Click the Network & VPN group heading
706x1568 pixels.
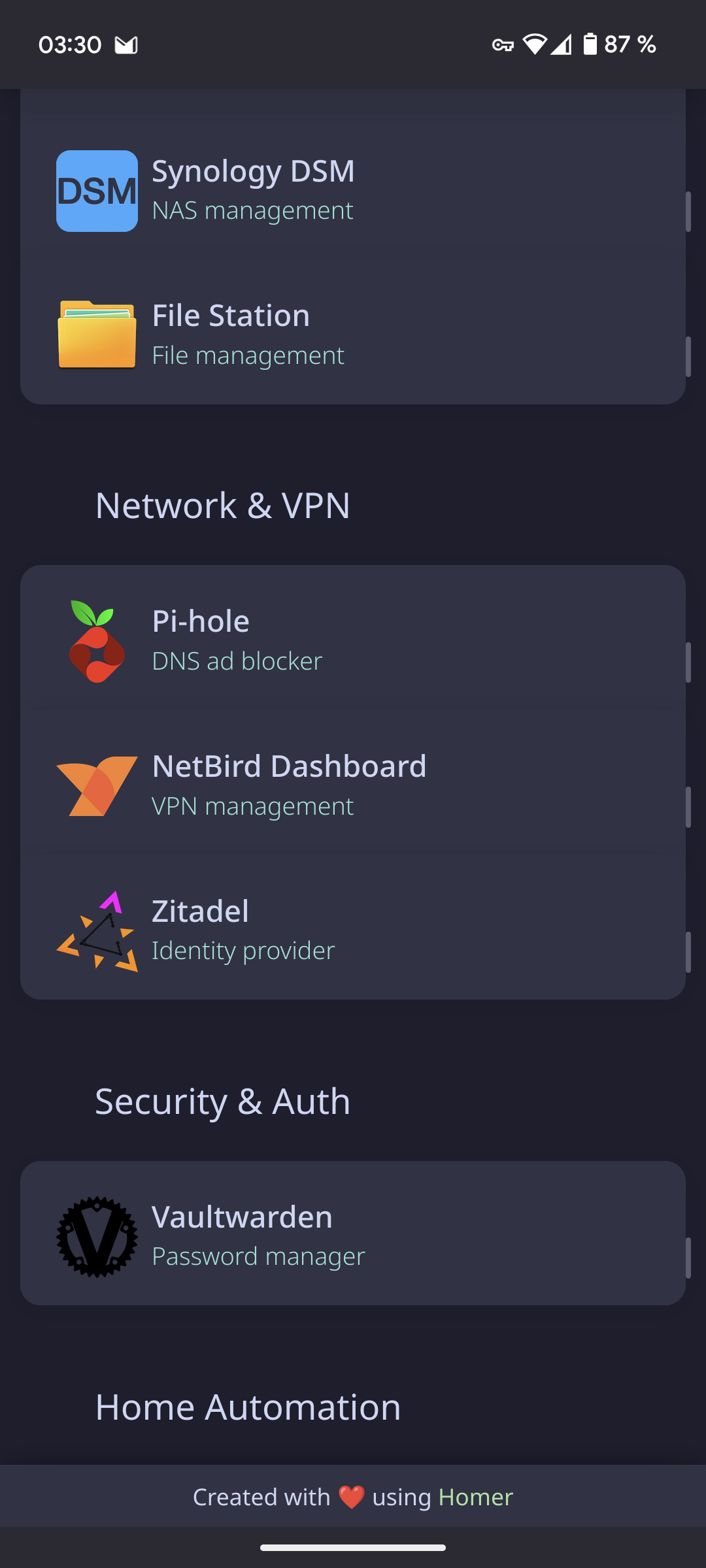click(x=223, y=506)
